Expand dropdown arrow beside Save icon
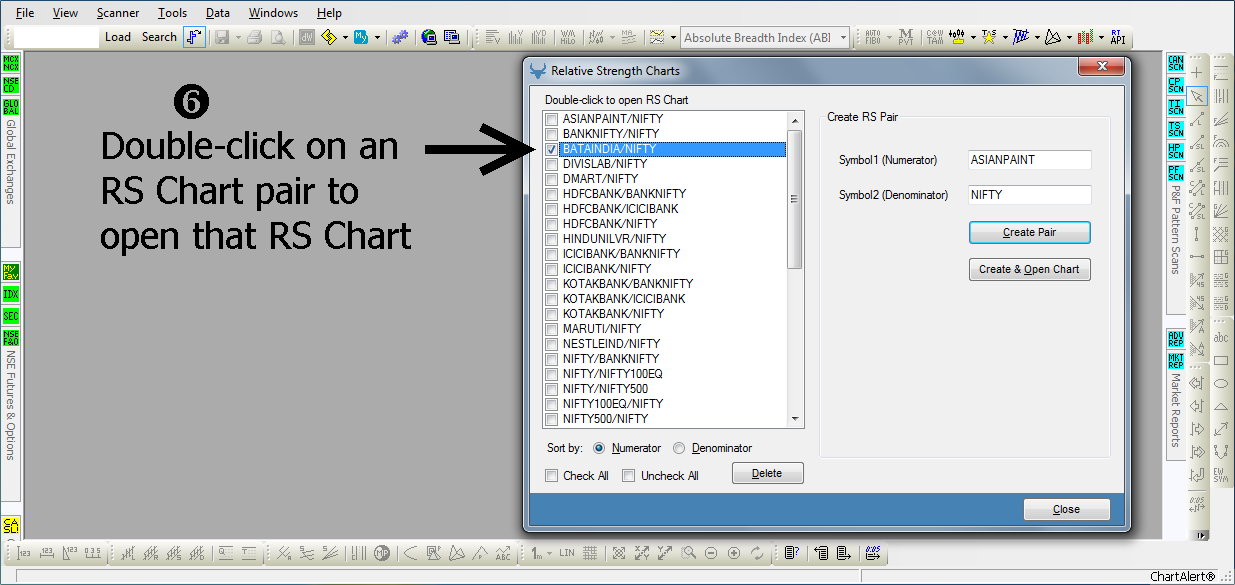 (x=238, y=37)
